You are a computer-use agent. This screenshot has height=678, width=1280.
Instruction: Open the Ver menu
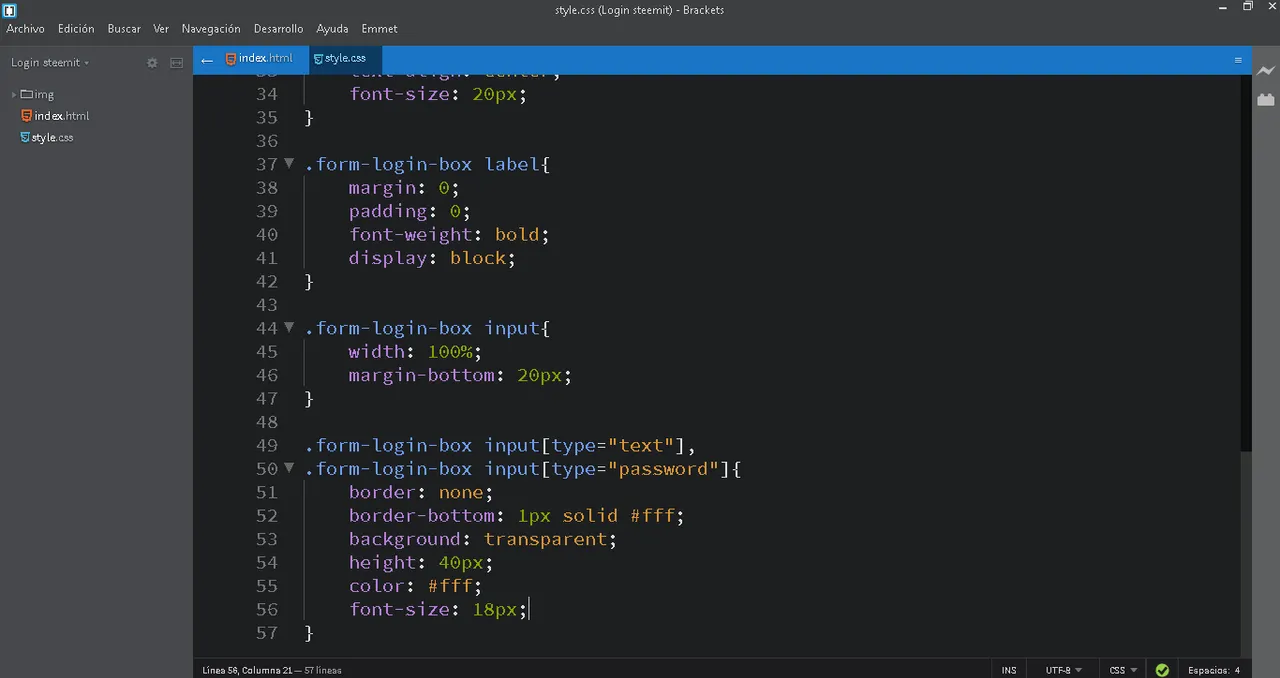click(161, 29)
